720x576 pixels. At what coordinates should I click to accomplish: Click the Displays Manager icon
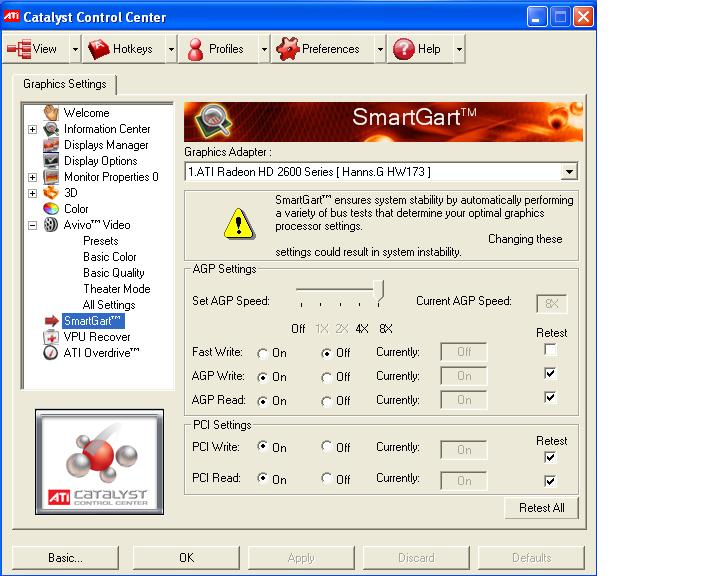[51, 145]
